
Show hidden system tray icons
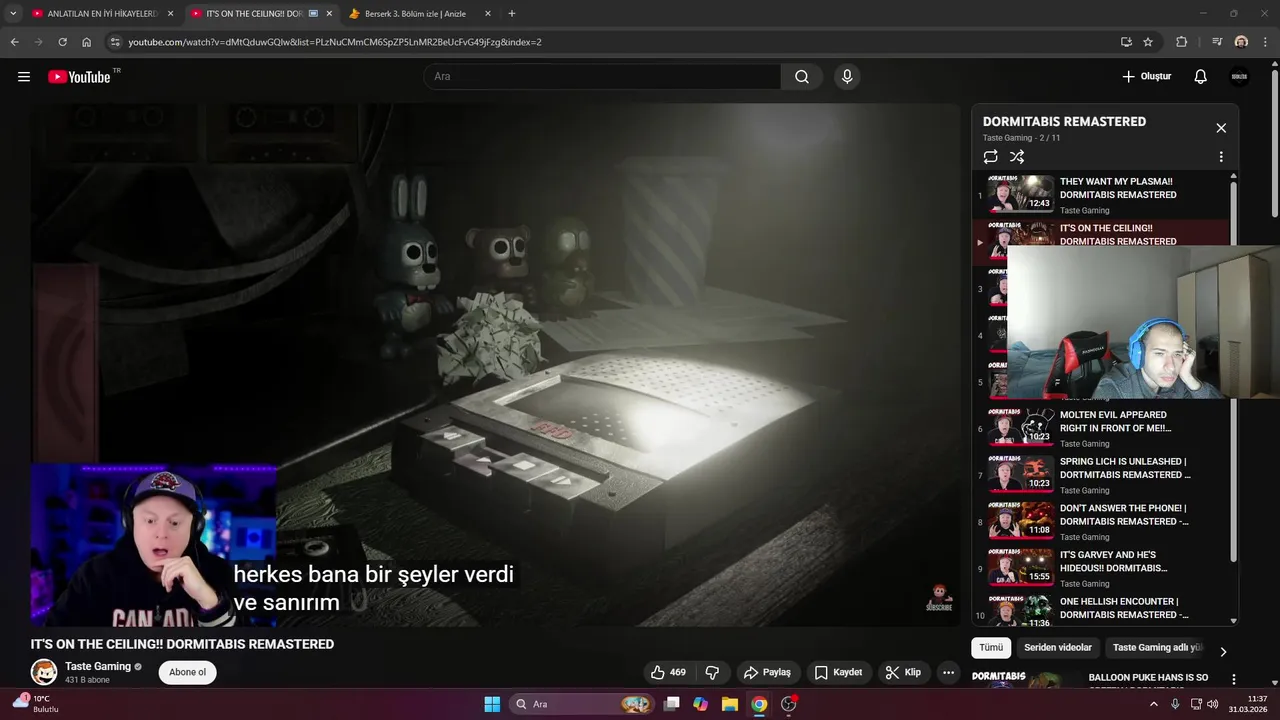[1153, 704]
